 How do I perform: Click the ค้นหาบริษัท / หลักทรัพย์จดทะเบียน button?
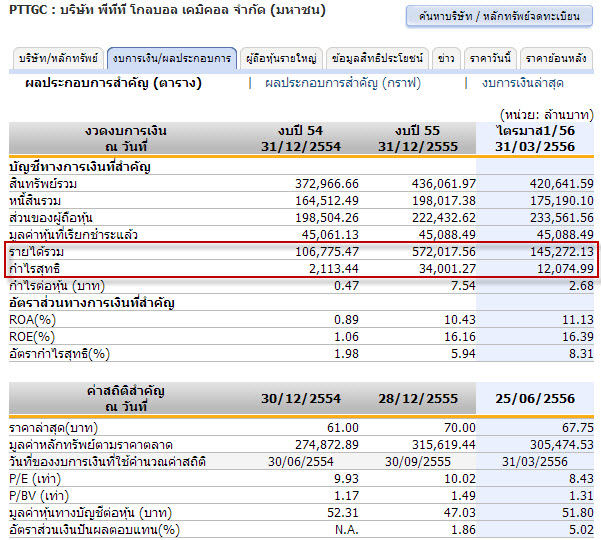tap(499, 16)
